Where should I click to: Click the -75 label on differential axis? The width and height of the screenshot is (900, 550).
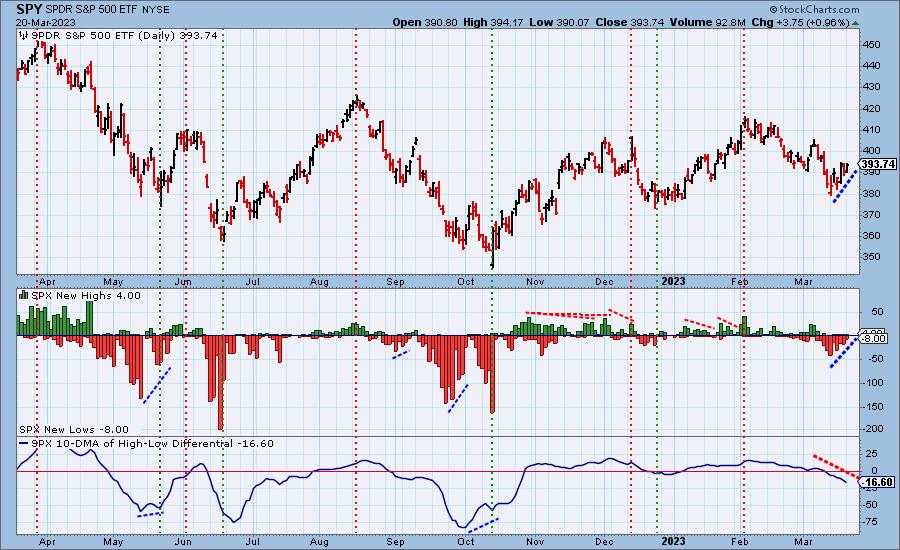870,521
